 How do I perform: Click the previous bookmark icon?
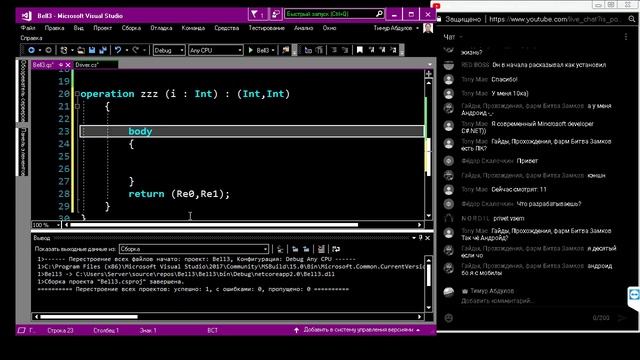click(x=371, y=50)
